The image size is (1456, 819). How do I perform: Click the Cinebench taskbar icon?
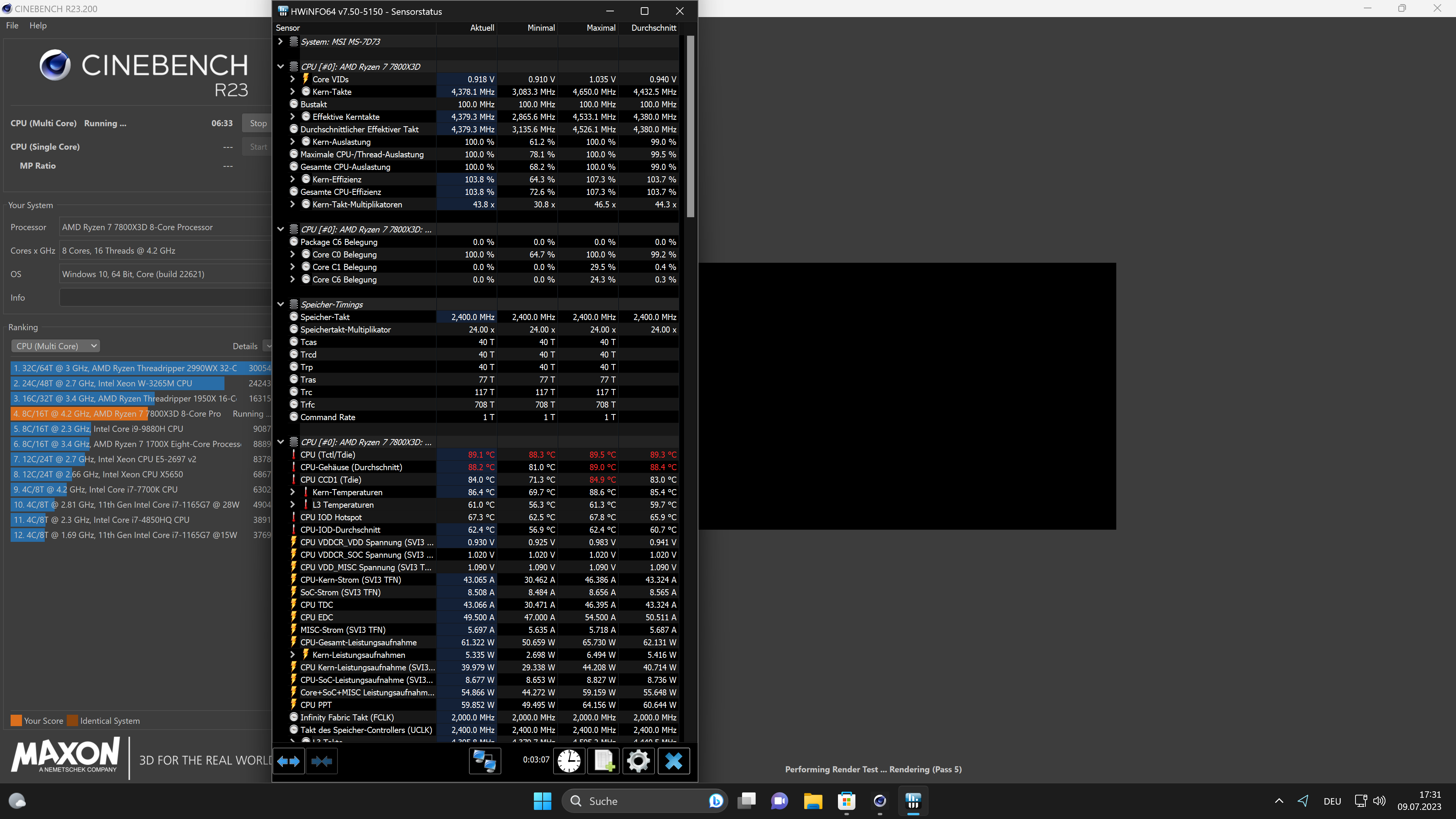click(880, 801)
